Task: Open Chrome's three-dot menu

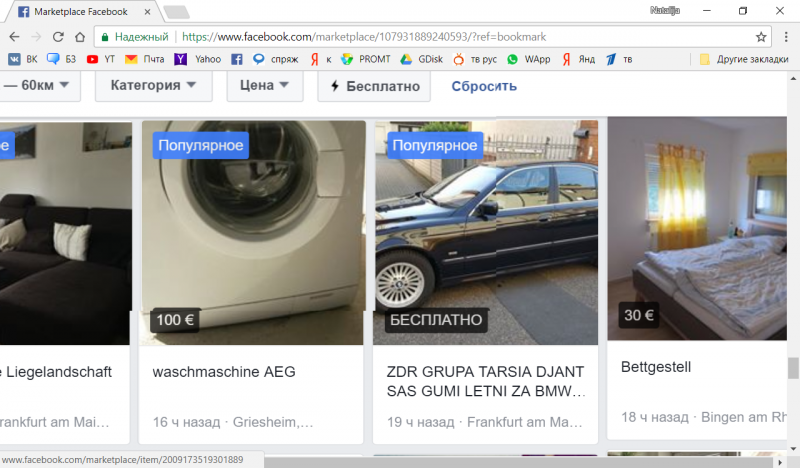Action: pos(785,37)
